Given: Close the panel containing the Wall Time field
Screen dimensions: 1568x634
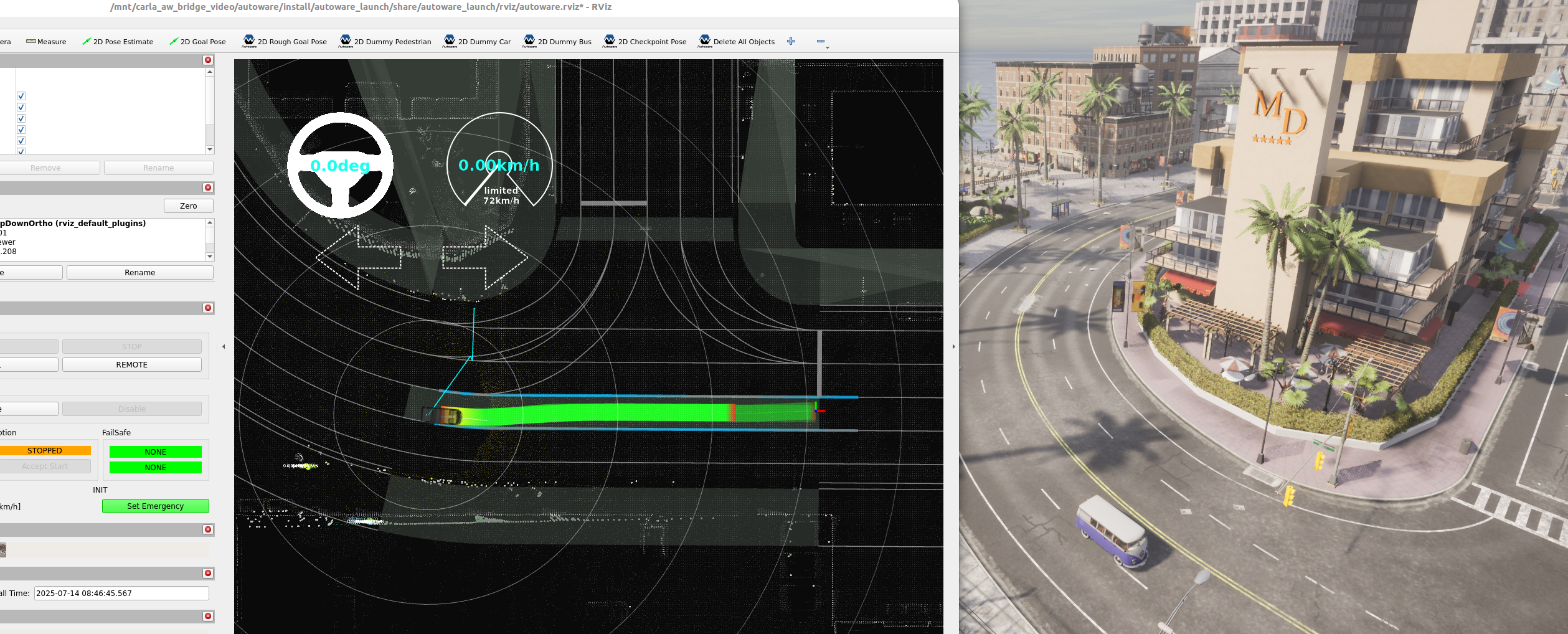Looking at the screenshot, I should click(x=208, y=573).
